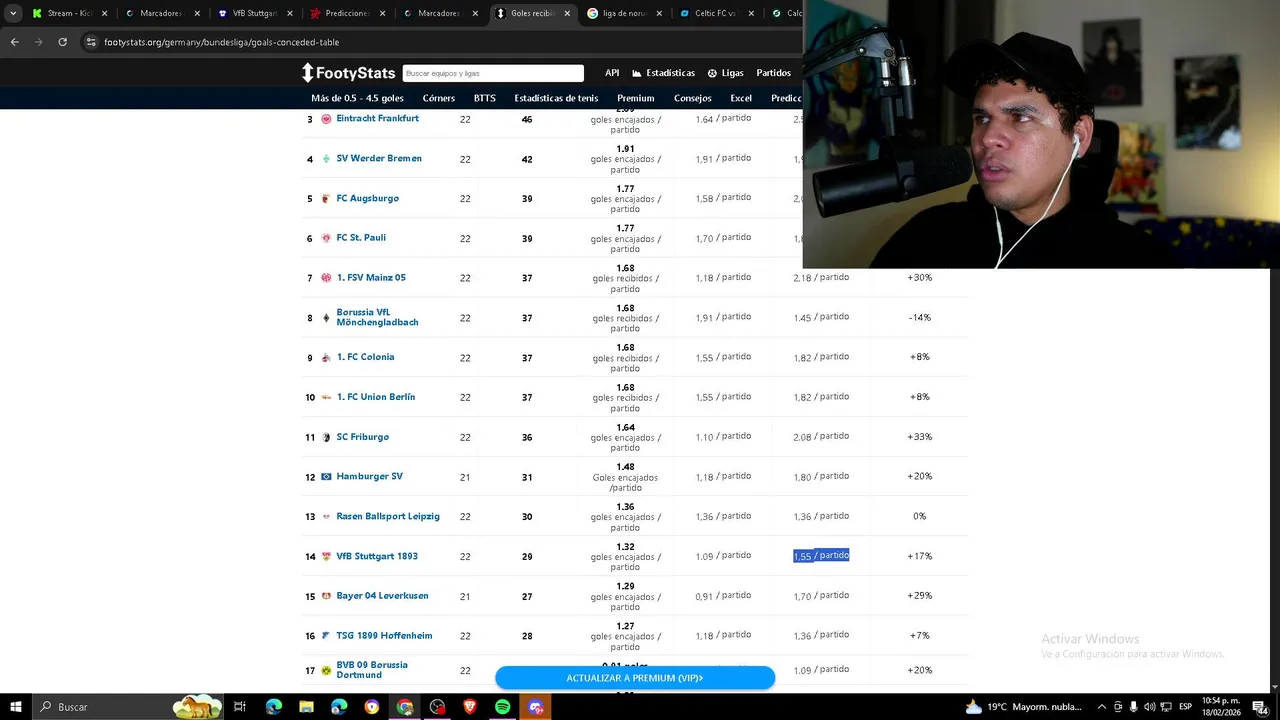Click the Actualizar a Premium (VIP) button
This screenshot has height=720, width=1280.
click(x=635, y=678)
